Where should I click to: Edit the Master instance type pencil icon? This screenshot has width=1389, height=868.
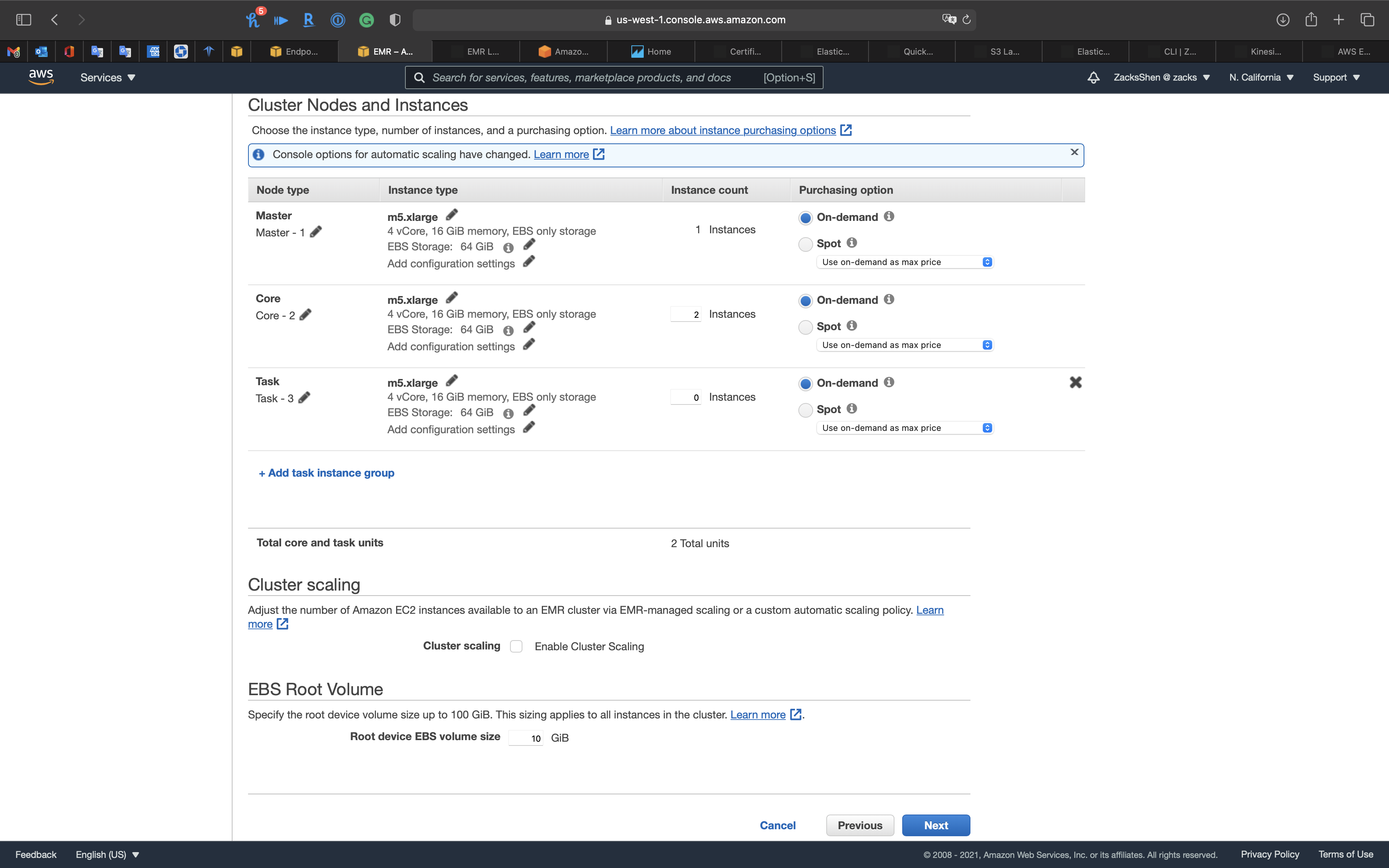(x=452, y=215)
